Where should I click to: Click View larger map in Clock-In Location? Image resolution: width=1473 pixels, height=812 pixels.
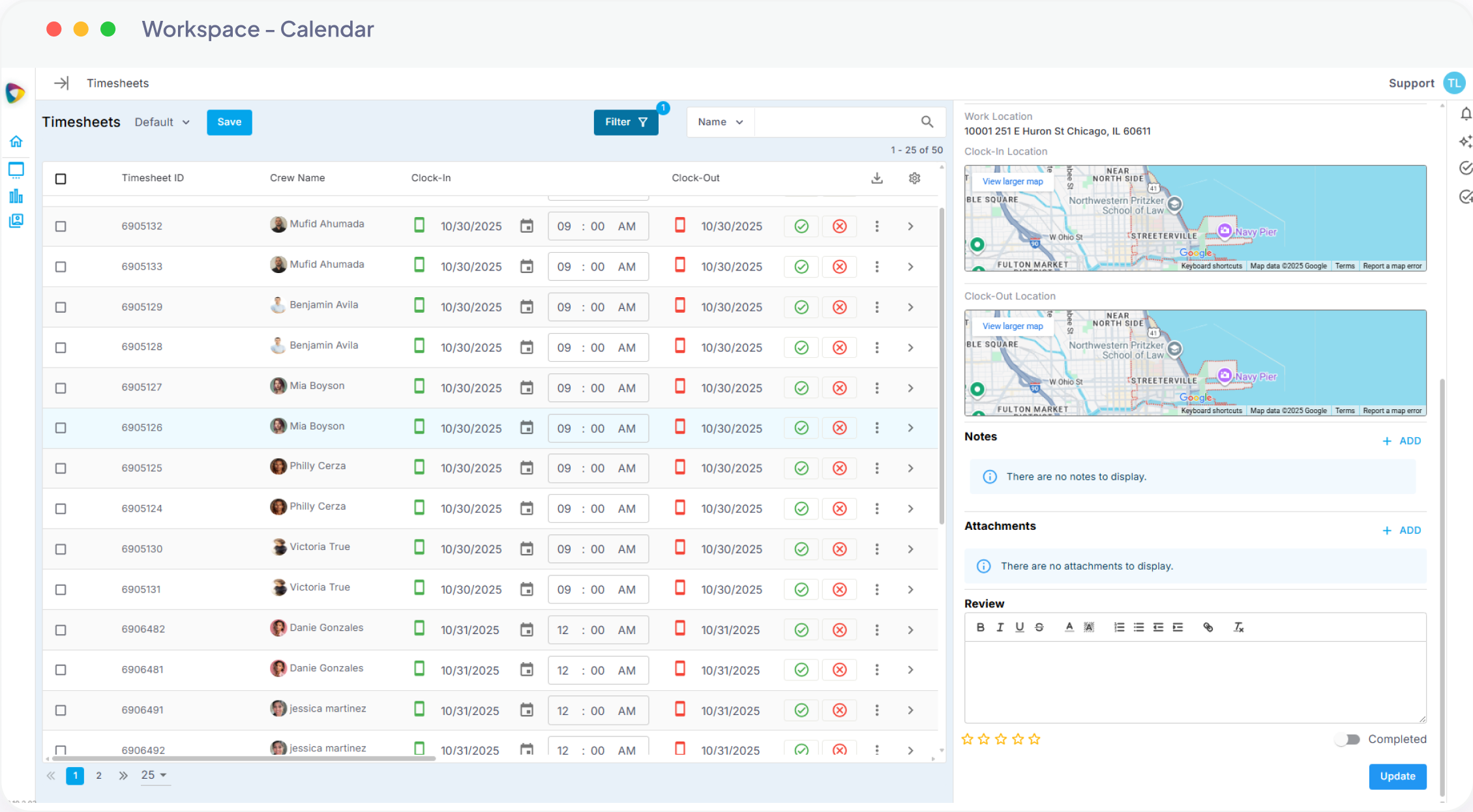pos(1013,181)
